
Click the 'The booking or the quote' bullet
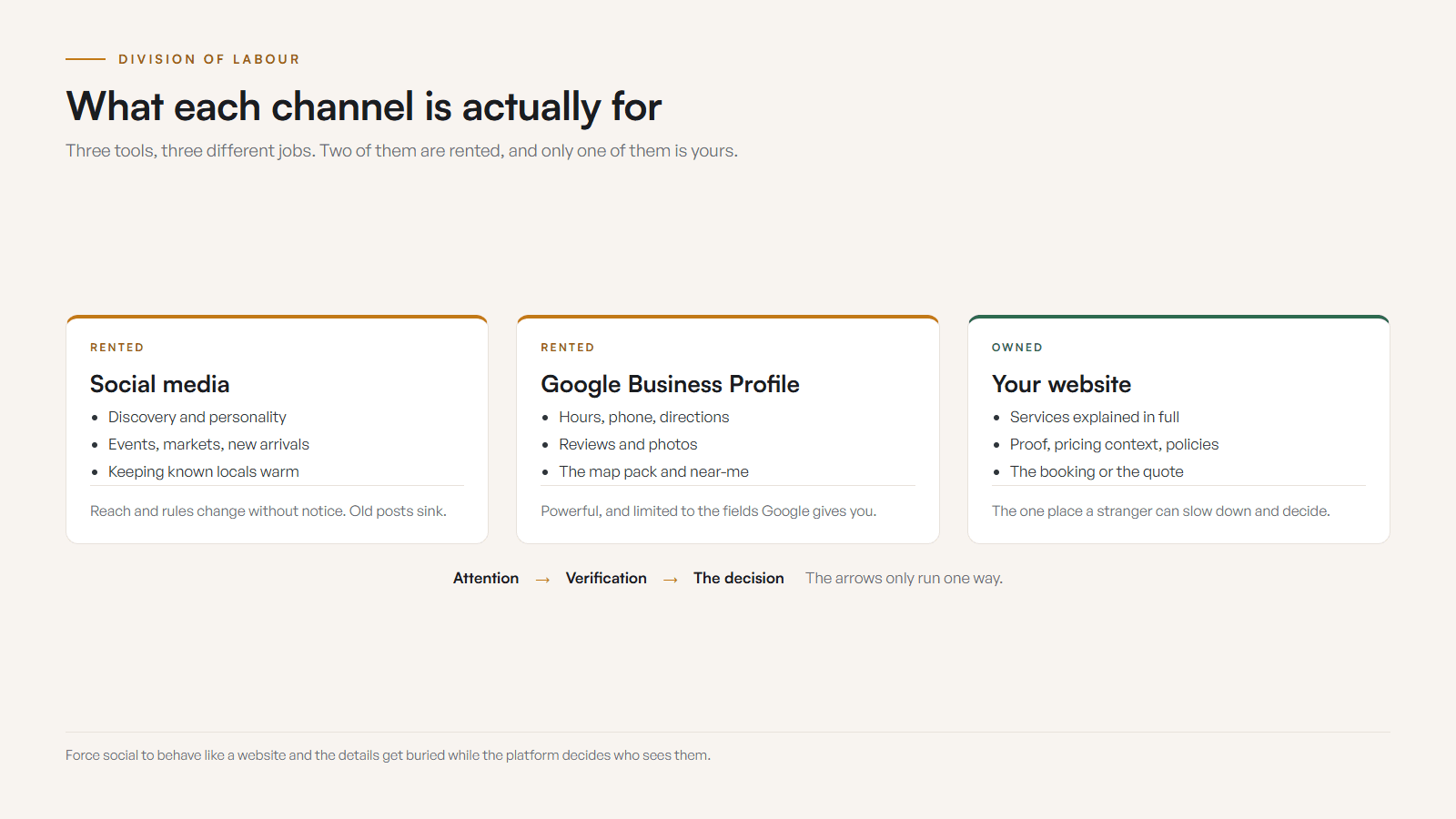(1097, 471)
